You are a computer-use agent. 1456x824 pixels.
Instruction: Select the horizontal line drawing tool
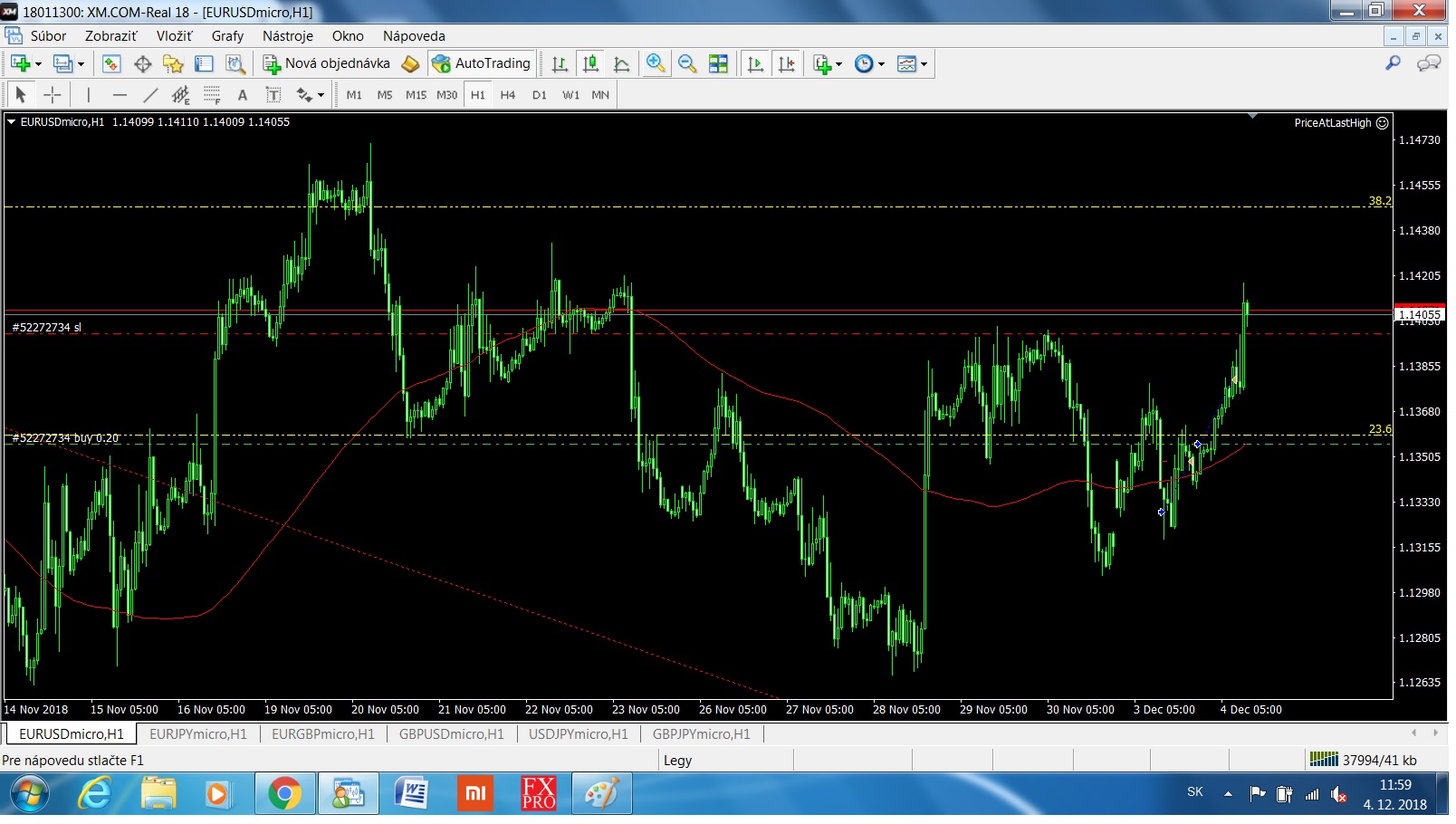[x=120, y=95]
